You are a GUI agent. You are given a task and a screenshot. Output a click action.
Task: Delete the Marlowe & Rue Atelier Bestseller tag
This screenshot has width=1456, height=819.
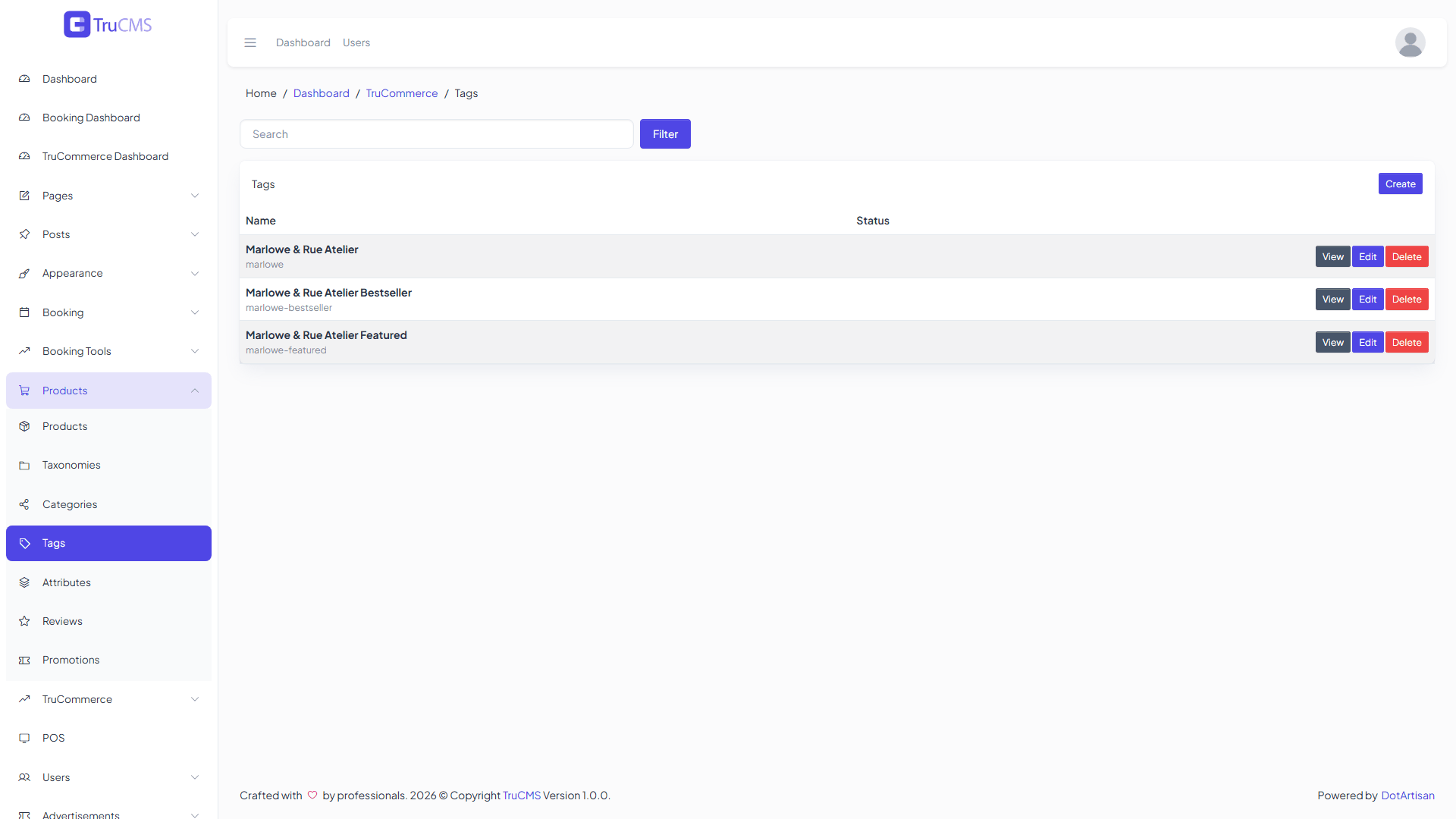coord(1407,300)
